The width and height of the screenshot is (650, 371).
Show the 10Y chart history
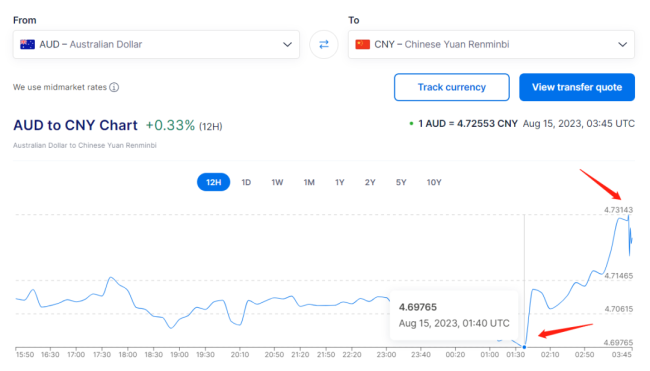[x=434, y=182]
